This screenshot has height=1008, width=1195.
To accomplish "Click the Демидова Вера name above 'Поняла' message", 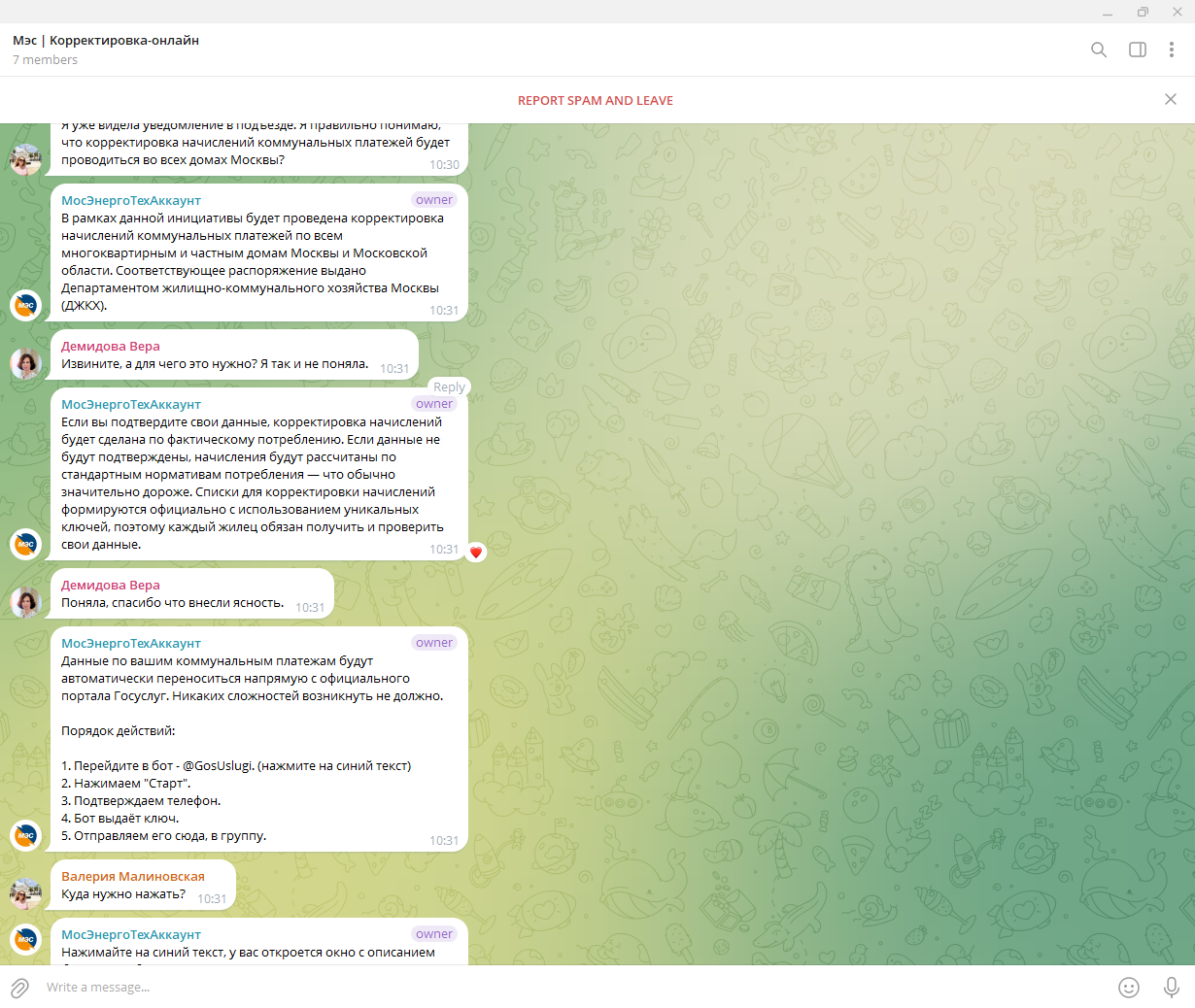I will coord(111,585).
